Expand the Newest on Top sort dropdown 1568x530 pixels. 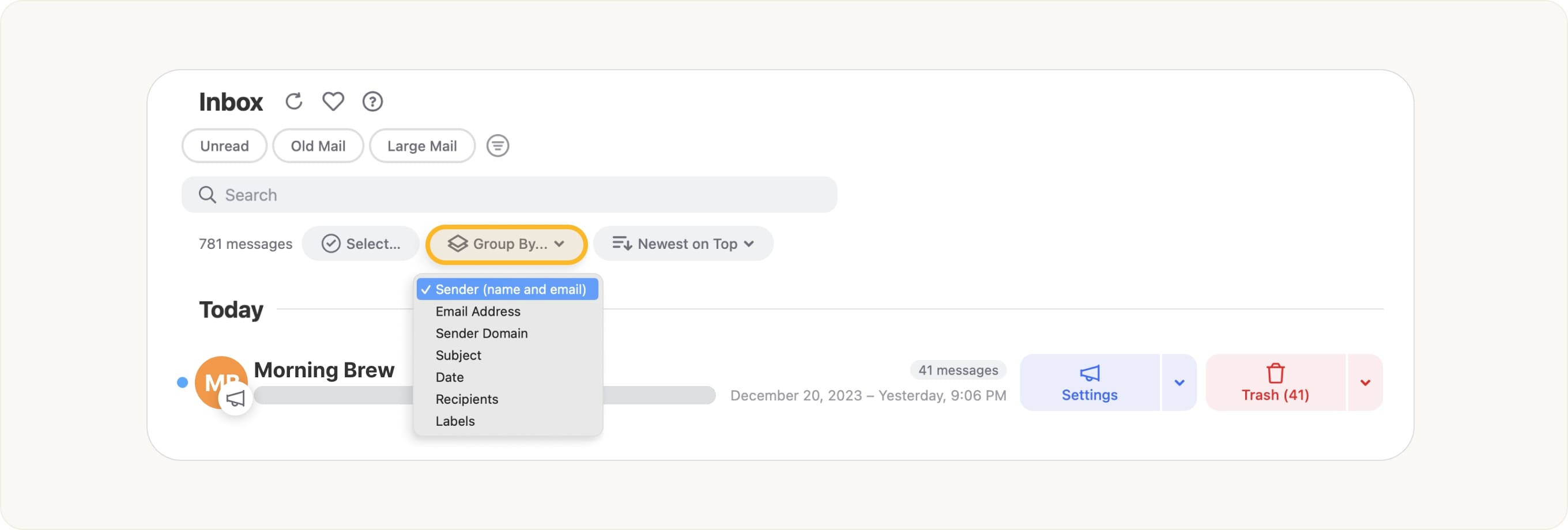tap(683, 244)
